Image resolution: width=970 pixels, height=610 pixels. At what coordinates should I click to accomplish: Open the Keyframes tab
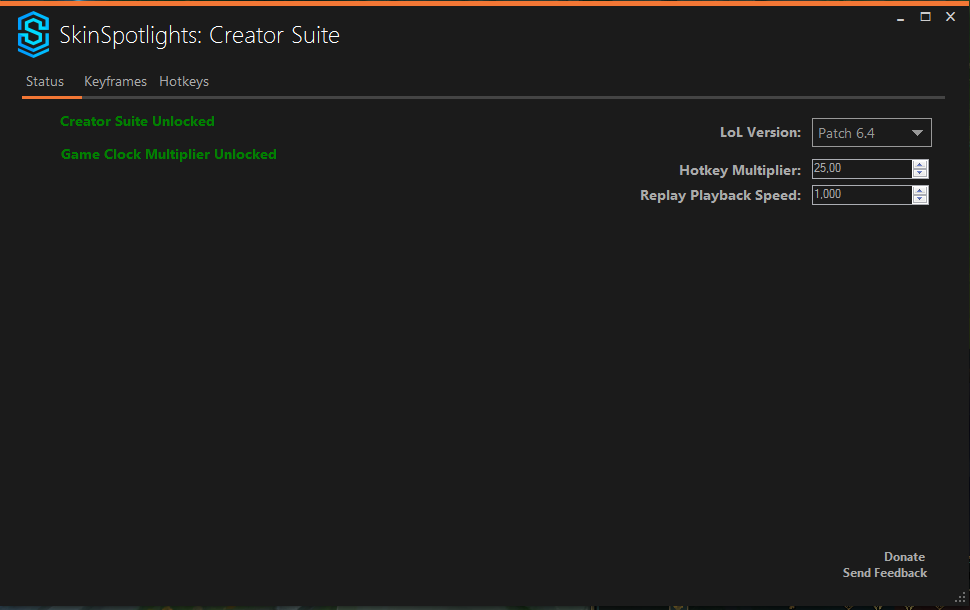pyautogui.click(x=115, y=82)
